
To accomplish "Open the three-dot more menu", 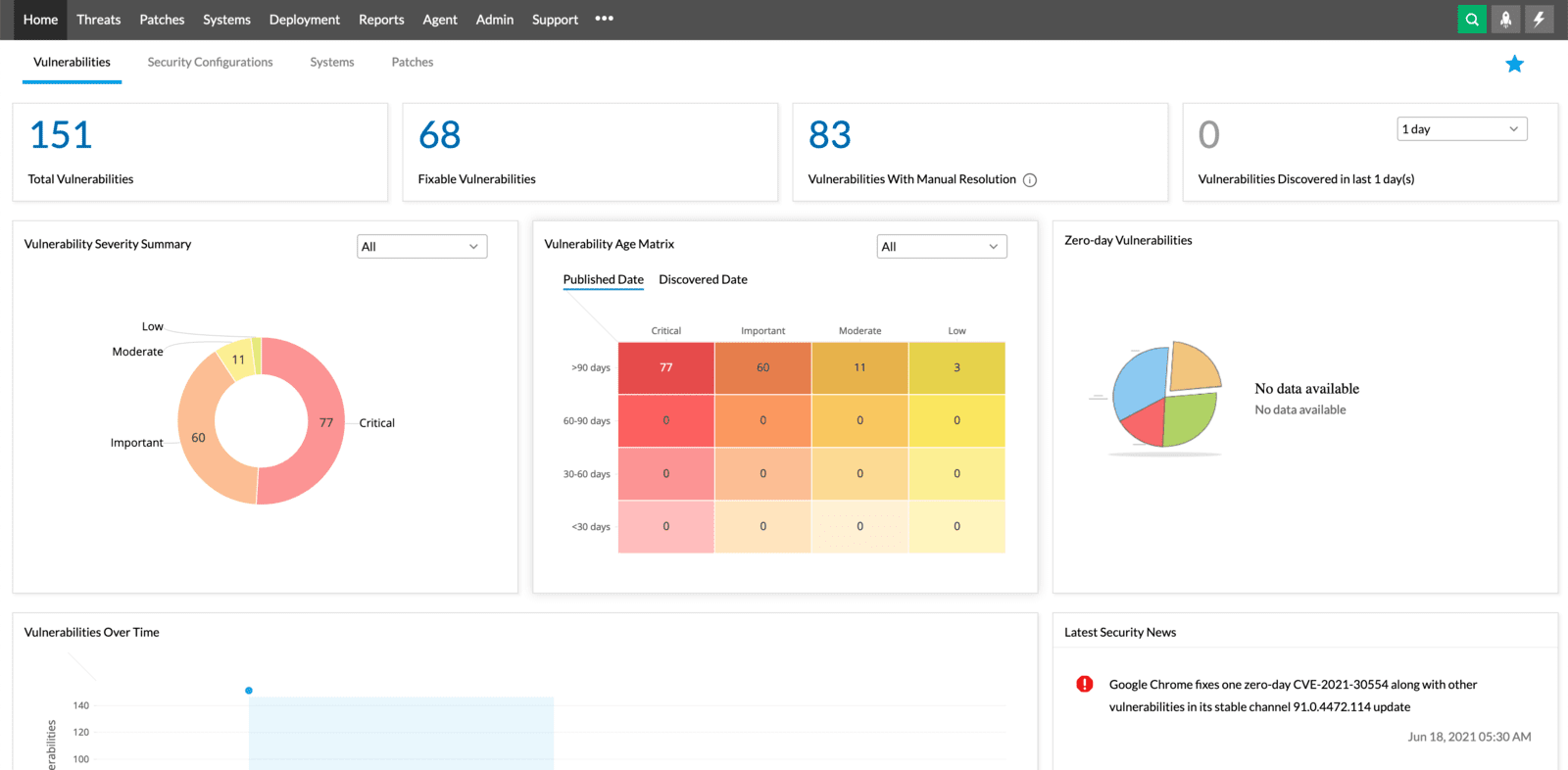I will pyautogui.click(x=604, y=19).
